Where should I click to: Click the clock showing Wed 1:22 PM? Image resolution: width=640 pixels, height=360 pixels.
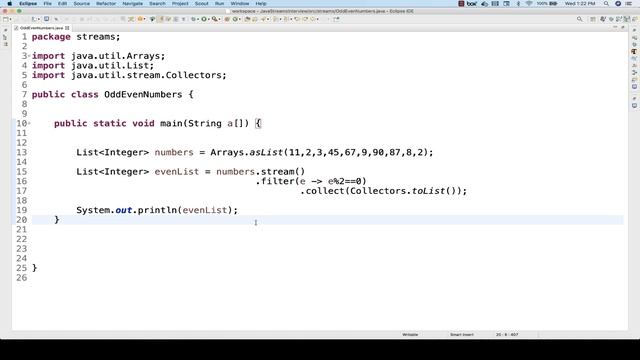[x=580, y=4]
